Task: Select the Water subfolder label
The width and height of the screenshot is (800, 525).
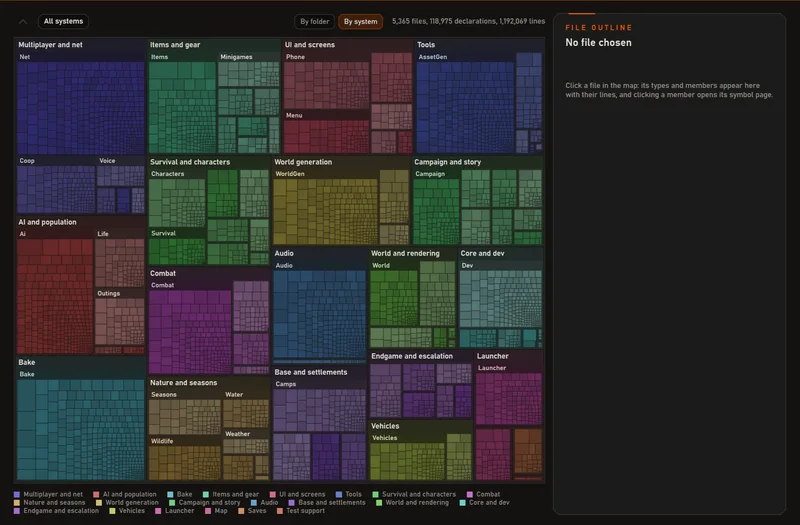Action: click(234, 394)
